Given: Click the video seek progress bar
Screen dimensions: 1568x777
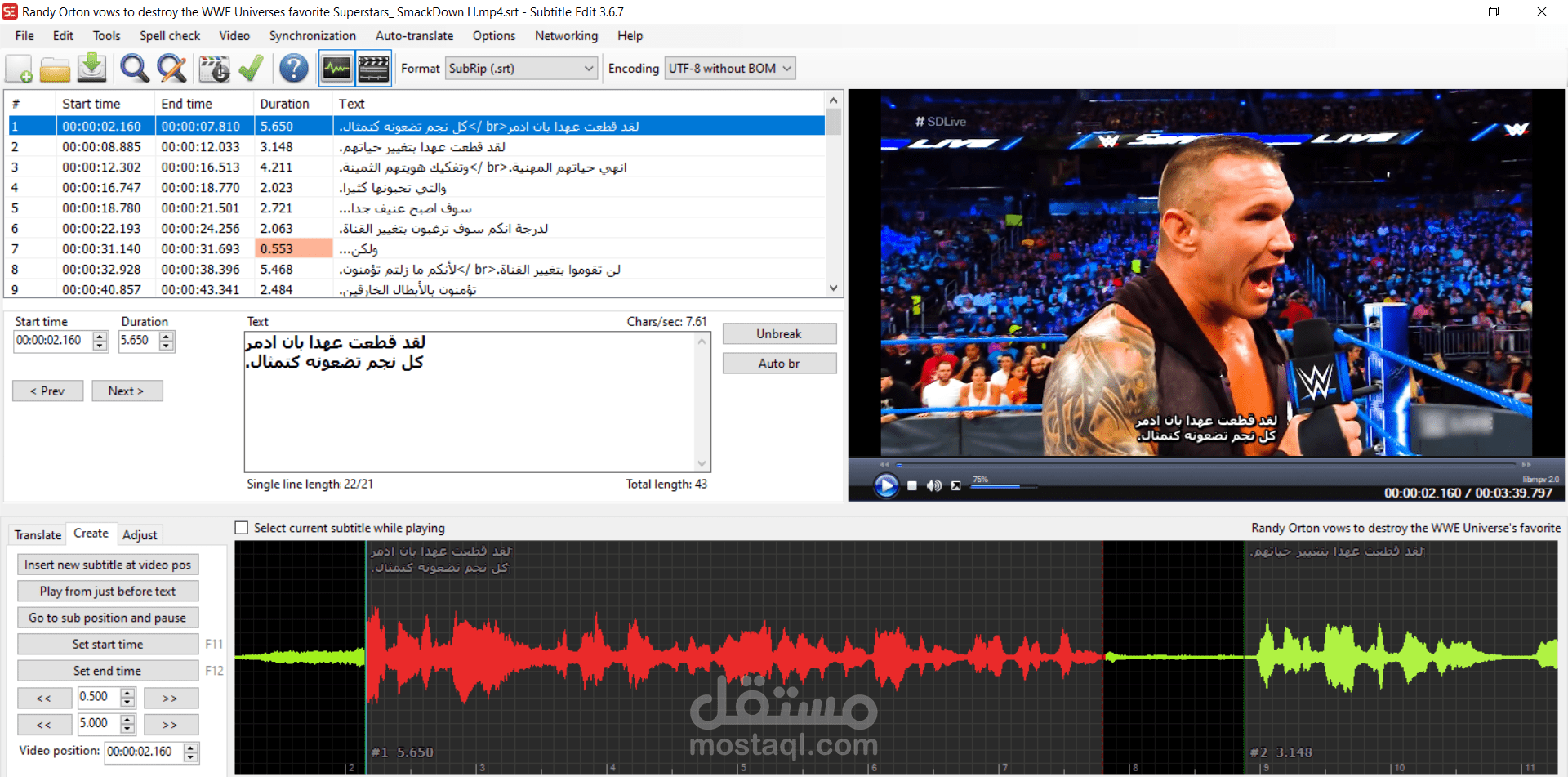Looking at the screenshot, I should (x=1205, y=464).
